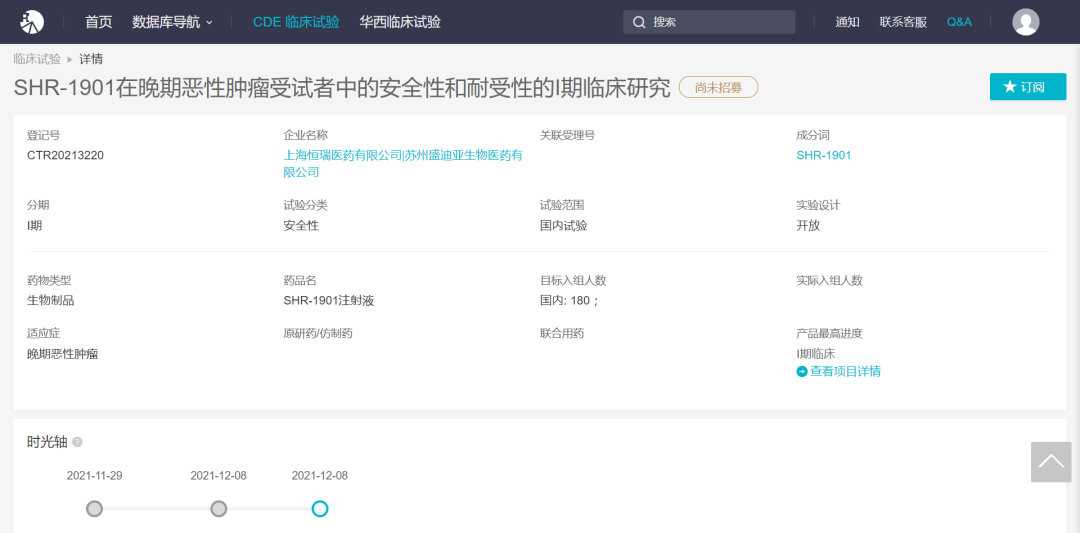Click the SHR-1901 ingredient link
Viewport: 1080px width, 533px height.
point(823,155)
